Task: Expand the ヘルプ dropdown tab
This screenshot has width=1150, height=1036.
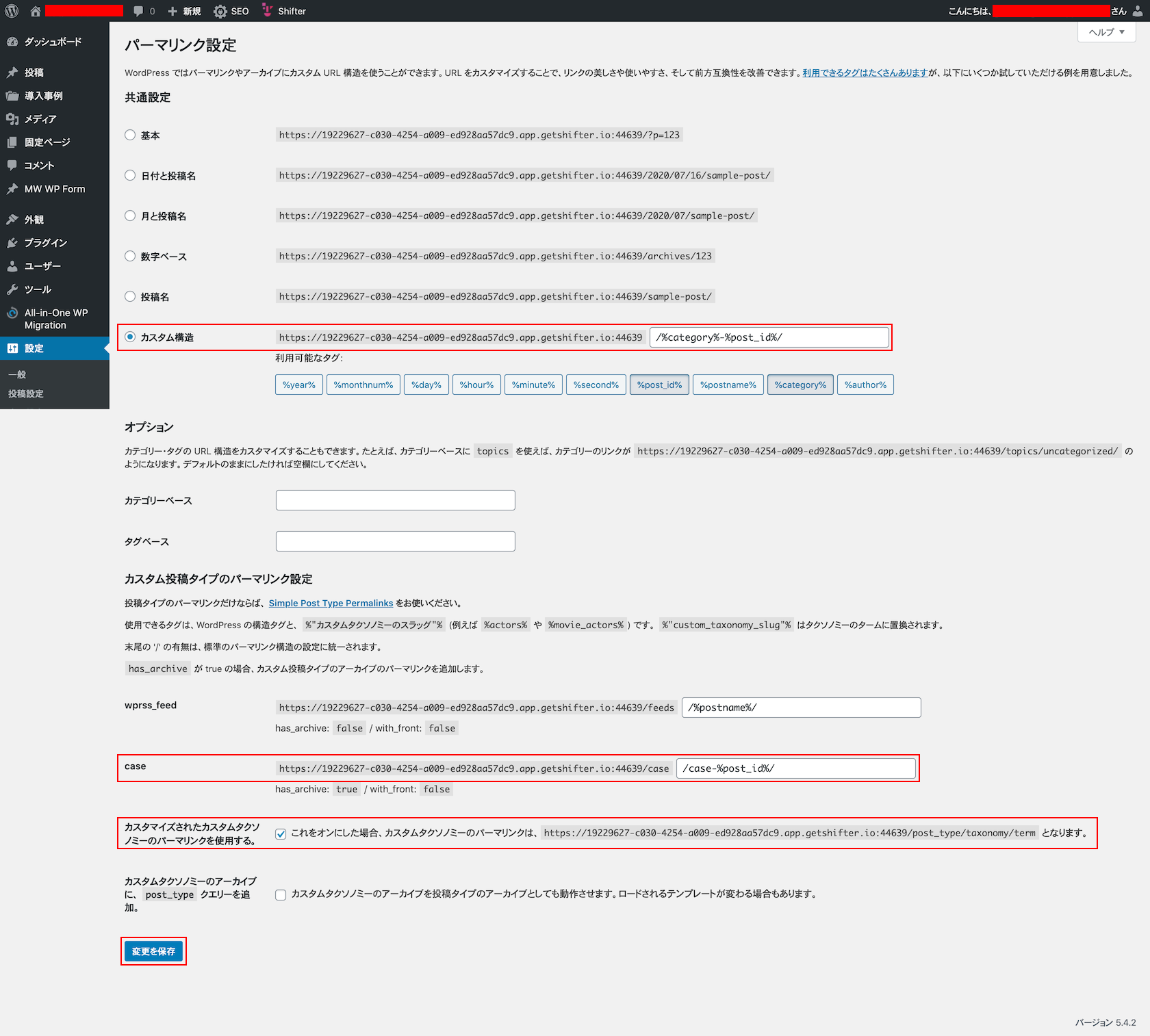Action: tap(1106, 32)
